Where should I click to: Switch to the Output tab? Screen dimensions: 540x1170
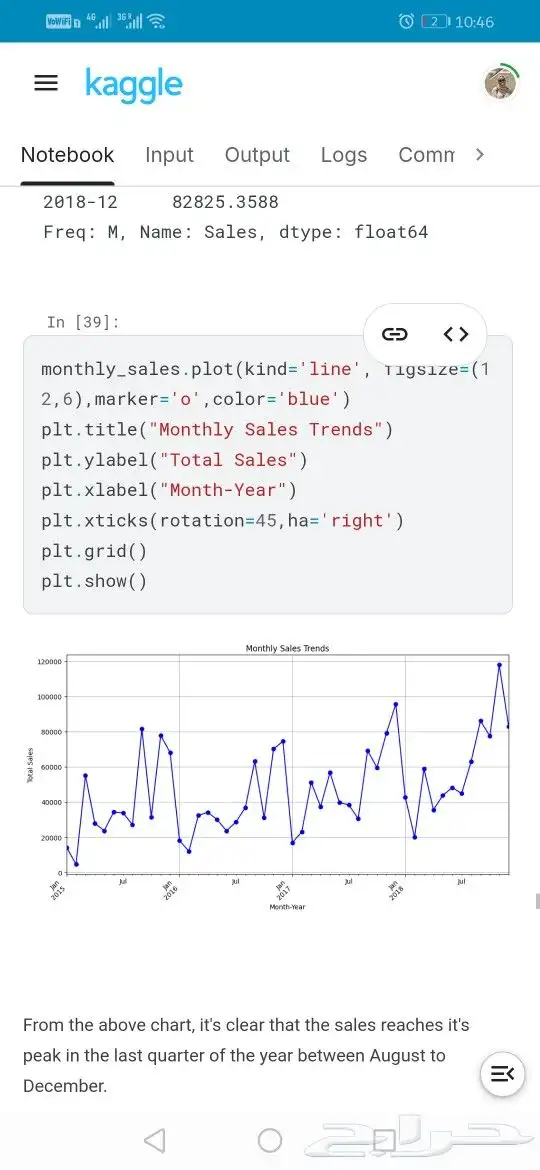pyautogui.click(x=257, y=154)
